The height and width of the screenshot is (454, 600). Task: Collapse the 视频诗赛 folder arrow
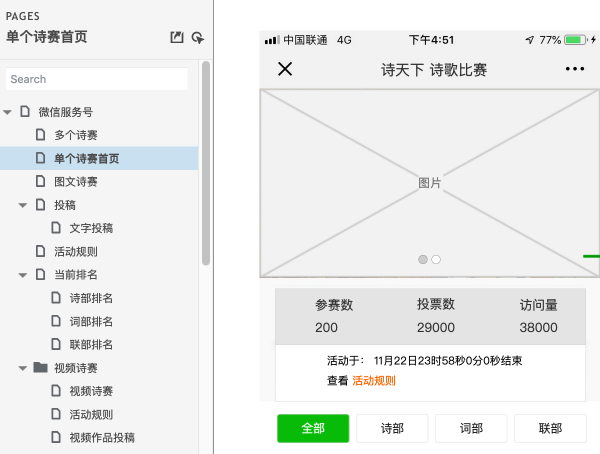tap(23, 368)
